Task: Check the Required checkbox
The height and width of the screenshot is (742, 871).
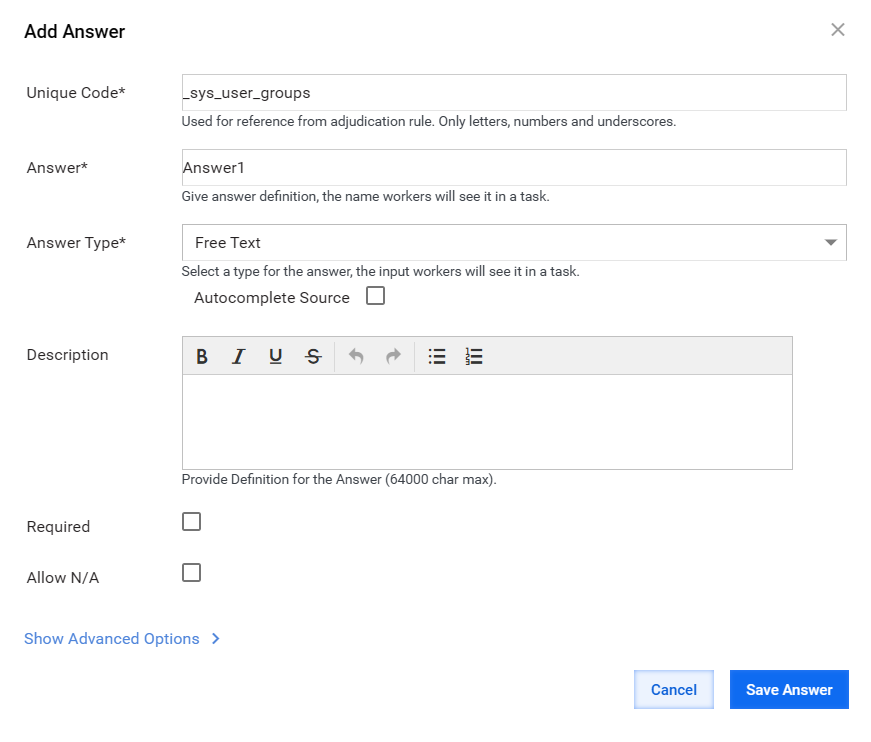Action: [192, 522]
